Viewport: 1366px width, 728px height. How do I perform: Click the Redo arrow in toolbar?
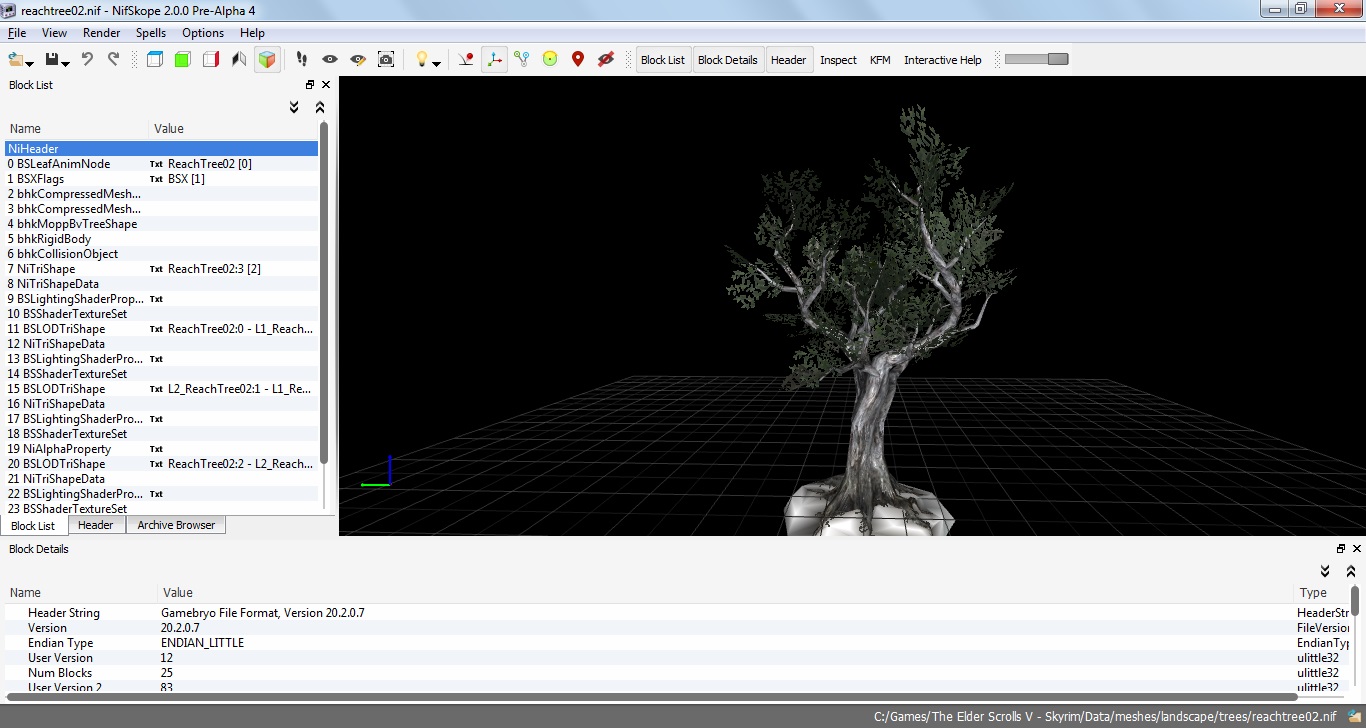click(x=113, y=60)
